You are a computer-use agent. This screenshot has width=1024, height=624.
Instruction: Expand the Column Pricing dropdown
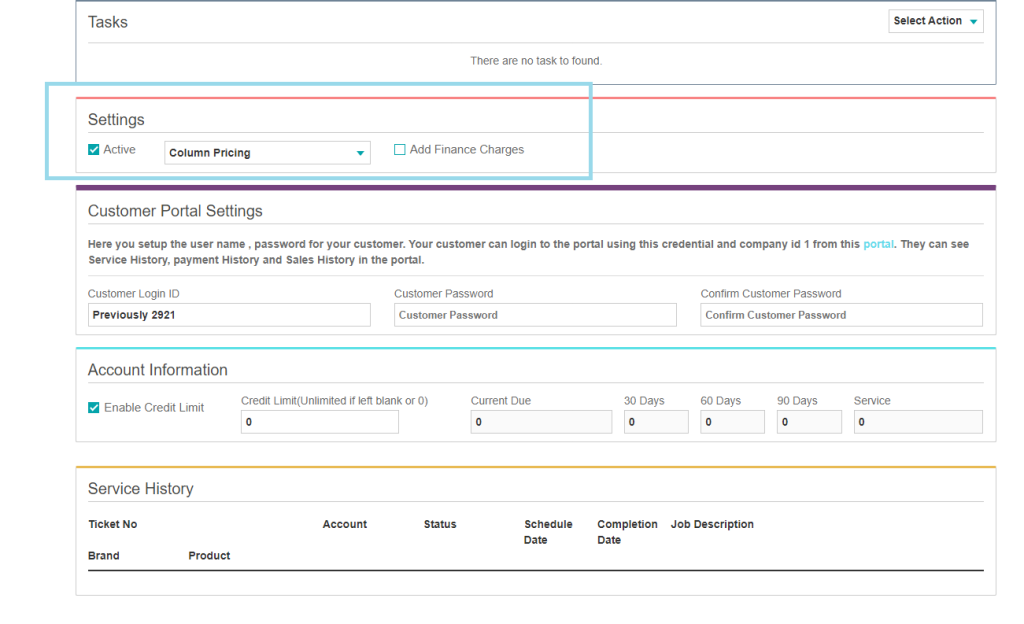[267, 153]
